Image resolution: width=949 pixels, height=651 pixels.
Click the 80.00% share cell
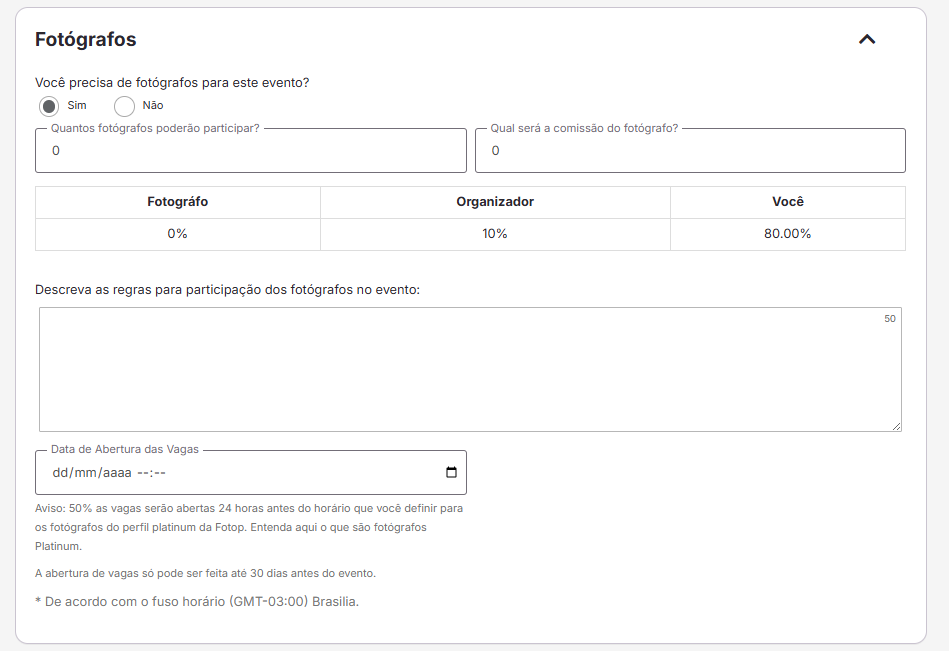(788, 234)
